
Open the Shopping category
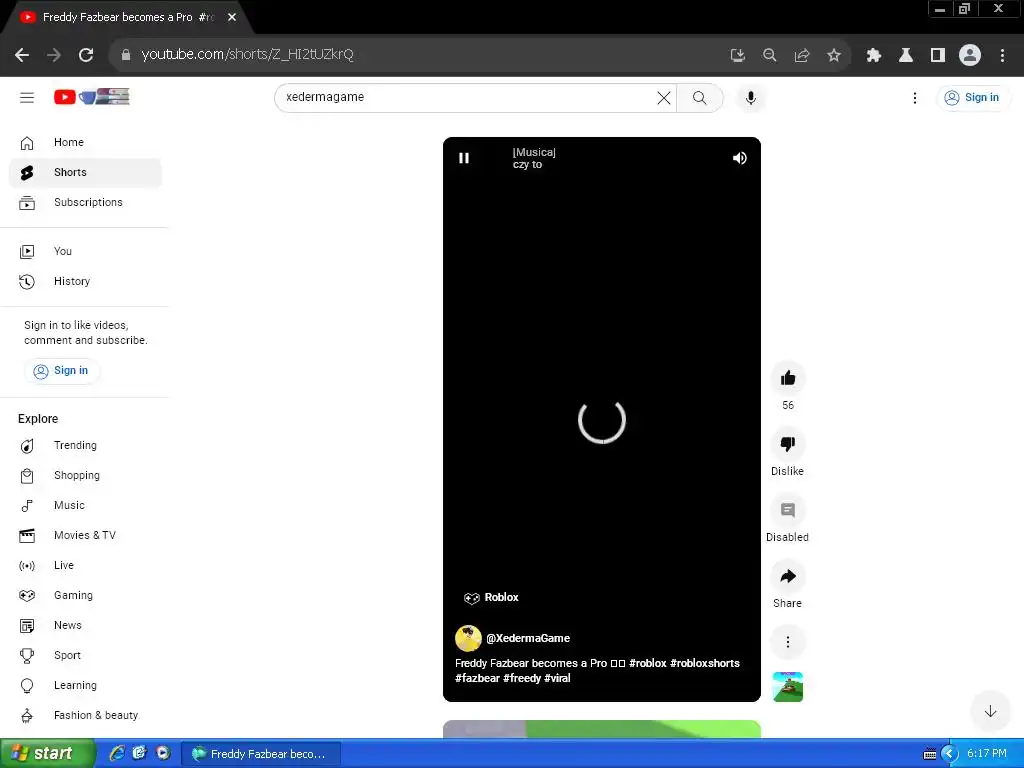pyautogui.click(x=85, y=475)
